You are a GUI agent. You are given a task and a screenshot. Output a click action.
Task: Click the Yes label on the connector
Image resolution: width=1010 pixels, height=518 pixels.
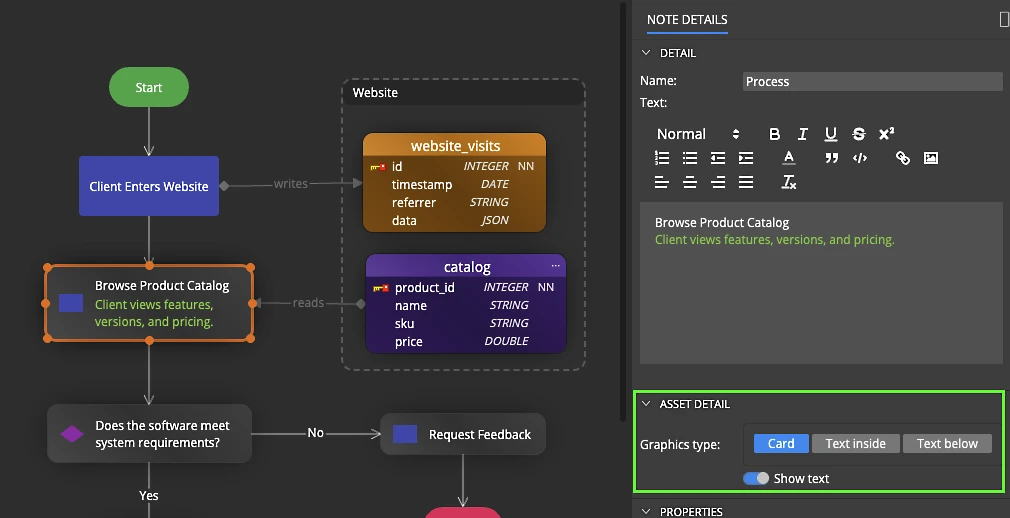[149, 495]
